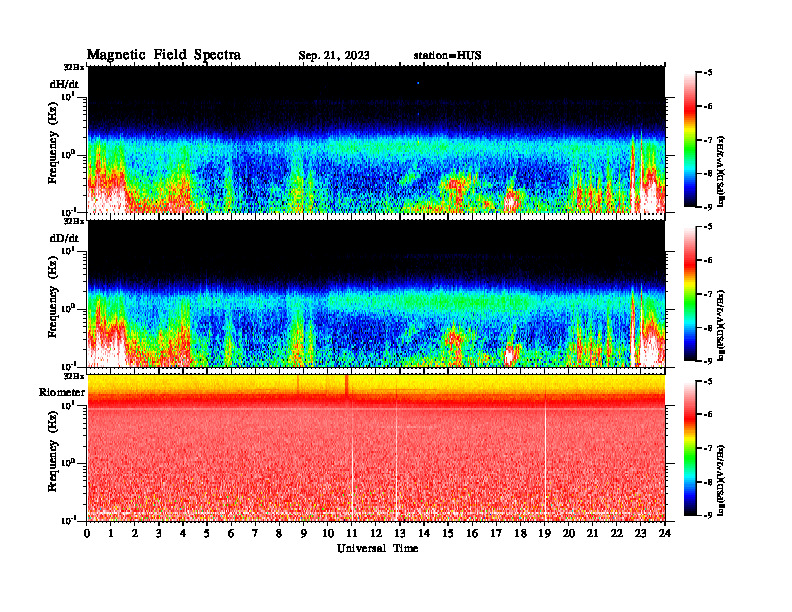The image size is (792, 612).
Task: Click the hour 0 tick label on time axis
Action: pyautogui.click(x=87, y=533)
